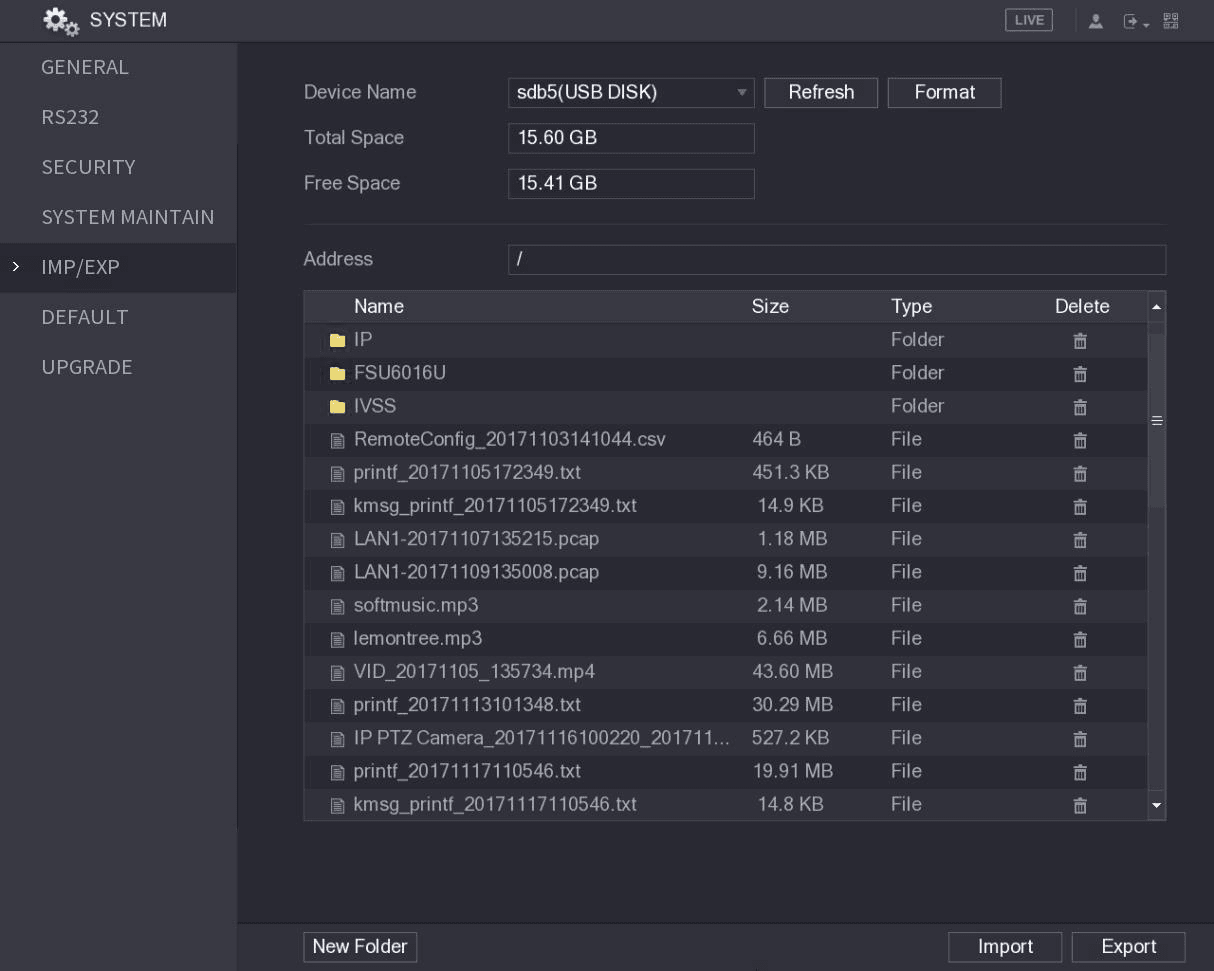Click the Type column header
Viewport: 1214px width, 971px height.
pos(911,307)
